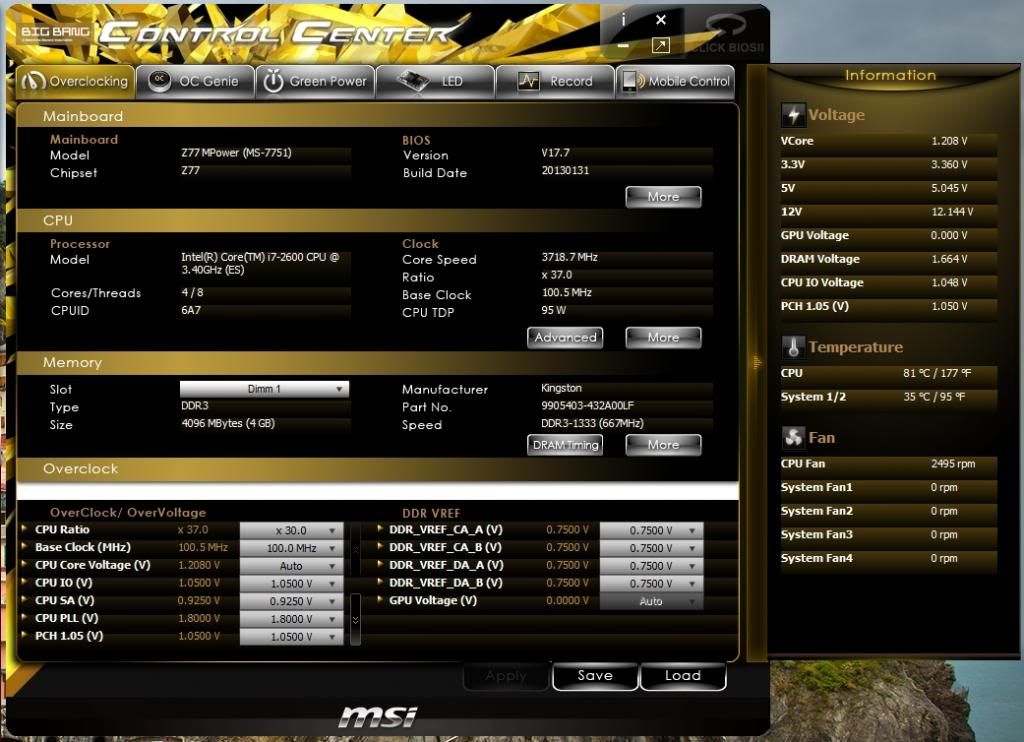
Task: Click the arrow marker beside GPU Voltage (V)
Action: click(379, 599)
